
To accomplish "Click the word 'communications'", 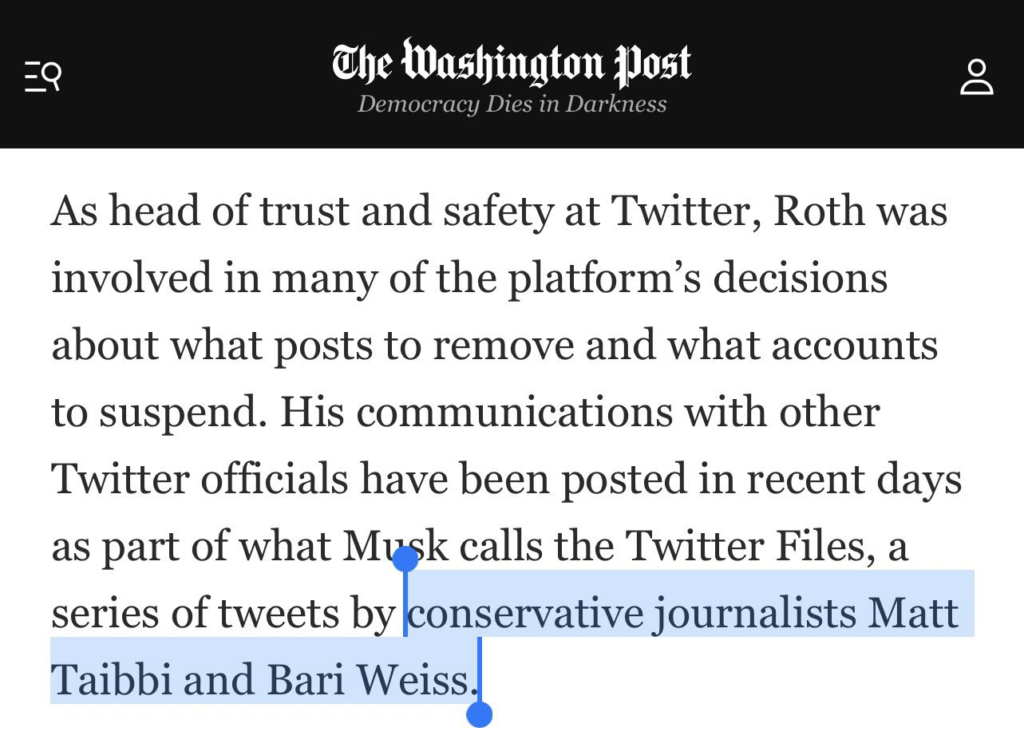I will (547, 412).
